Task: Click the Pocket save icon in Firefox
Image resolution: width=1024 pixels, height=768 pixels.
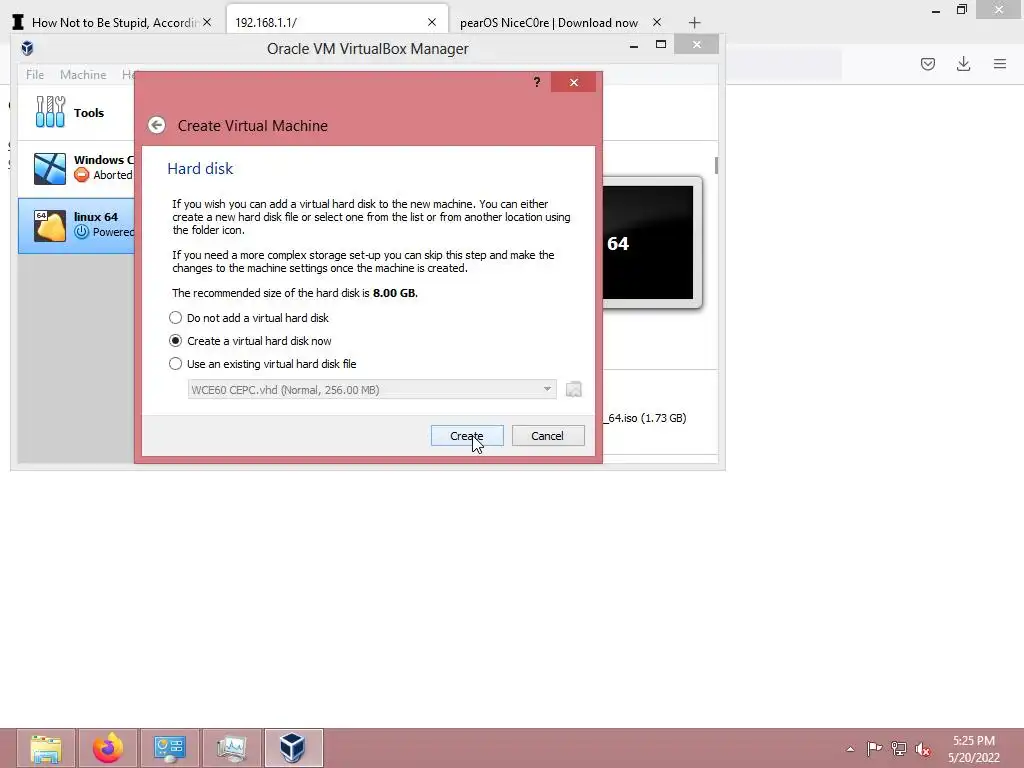Action: tap(928, 64)
